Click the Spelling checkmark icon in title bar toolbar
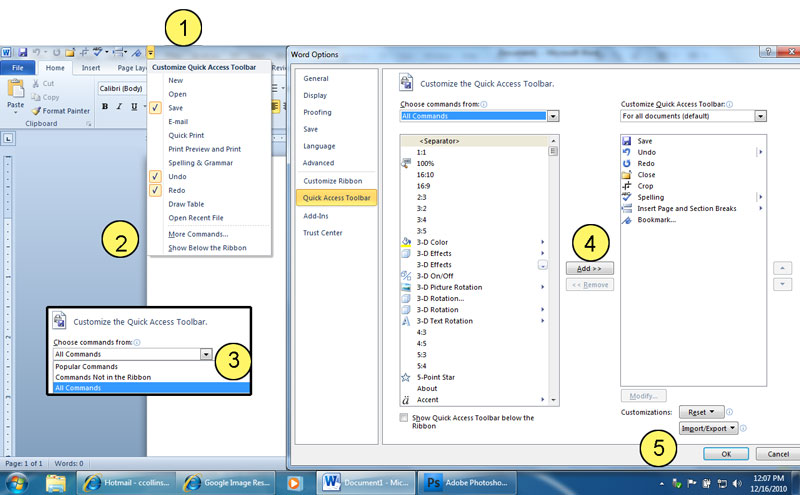Viewport: 800px width, 495px height. click(x=97, y=52)
